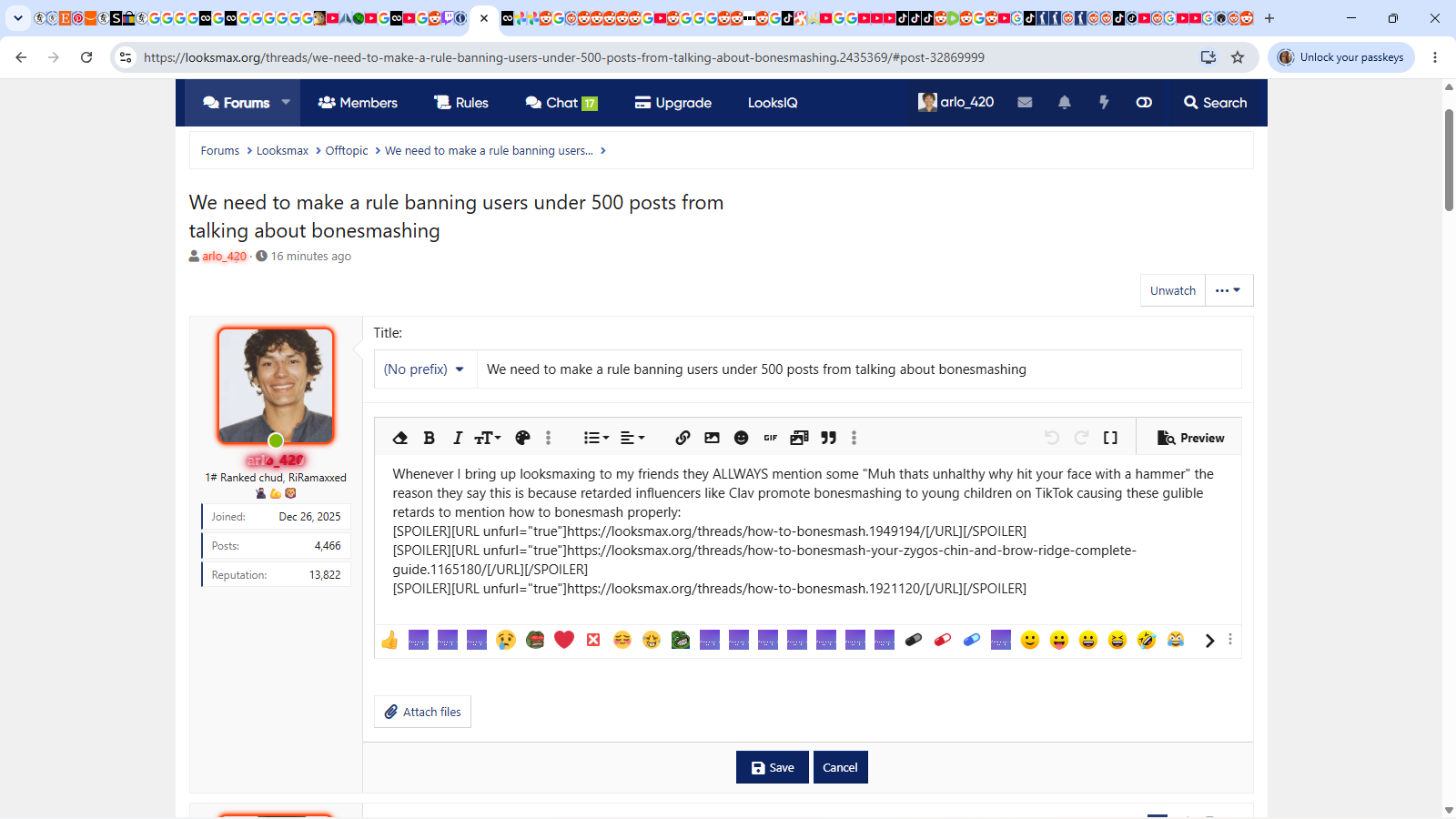Open the Chat tab

point(561,103)
